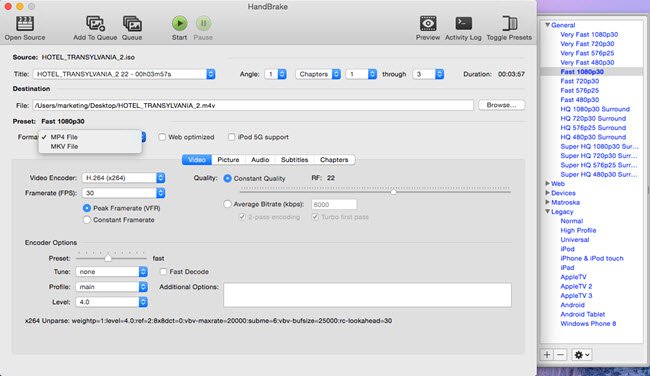Click the Additional Options text box
The width and height of the screenshot is (650, 376).
(367, 295)
